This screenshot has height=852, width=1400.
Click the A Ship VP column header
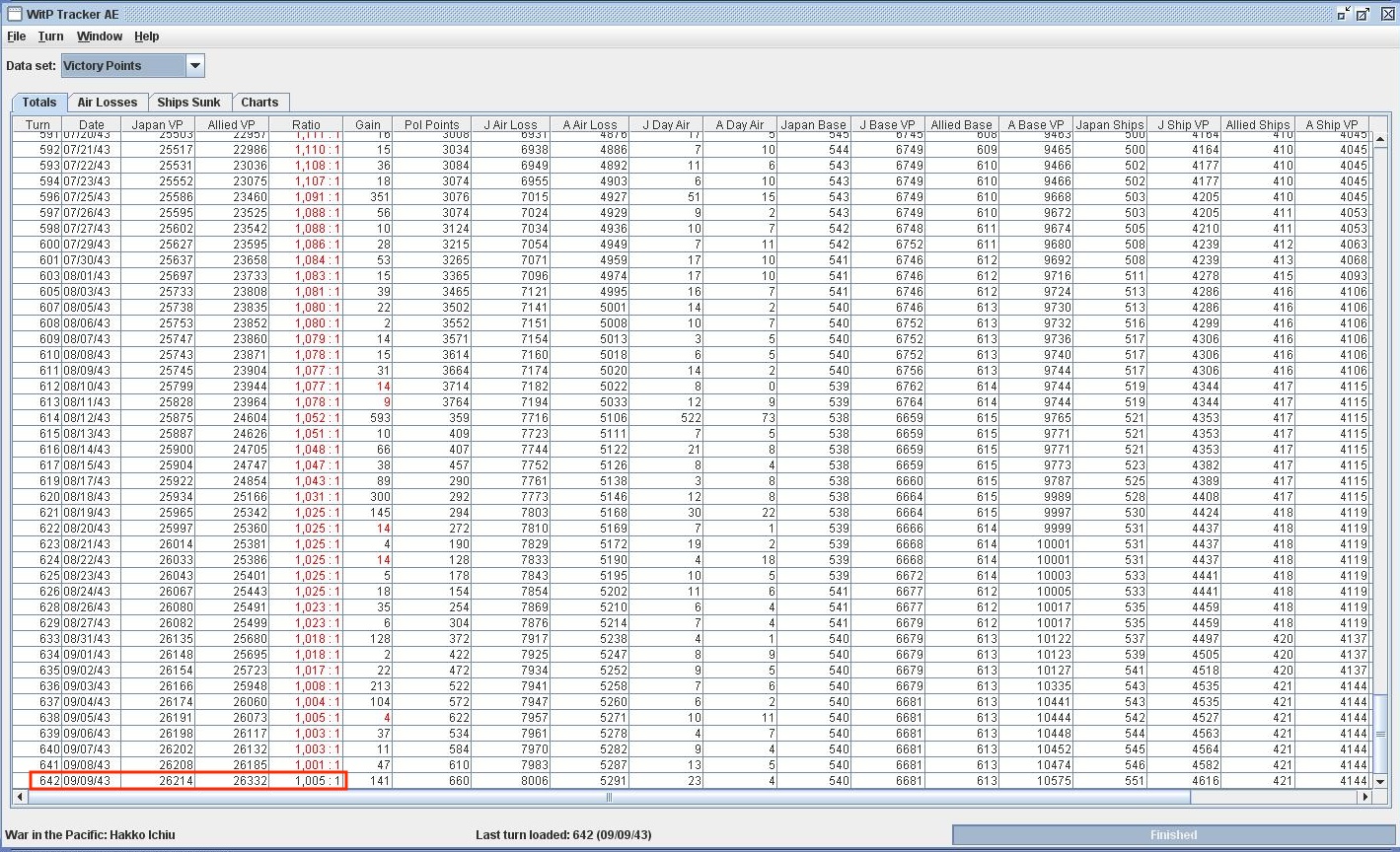(1332, 125)
